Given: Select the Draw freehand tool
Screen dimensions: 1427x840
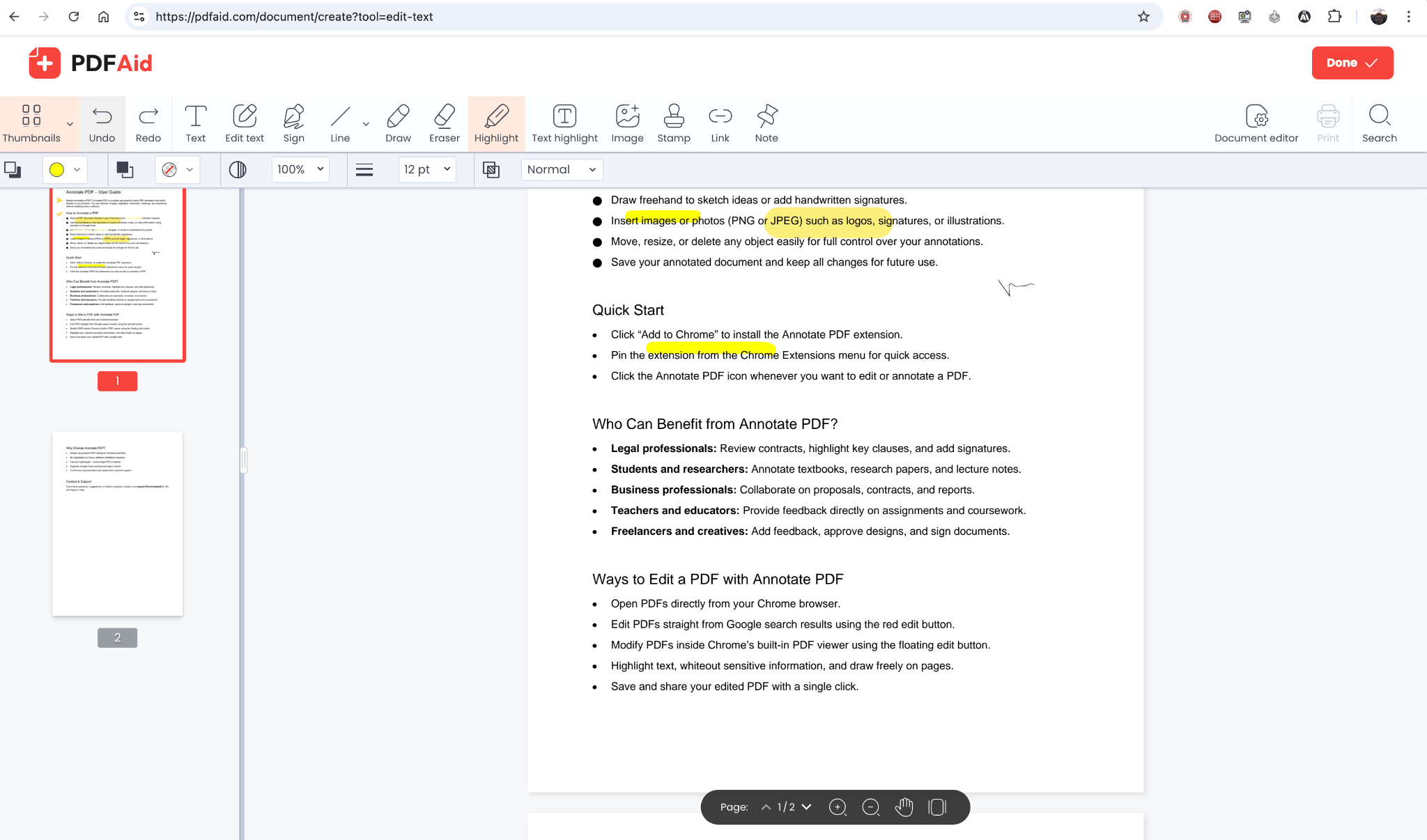Looking at the screenshot, I should click(398, 123).
